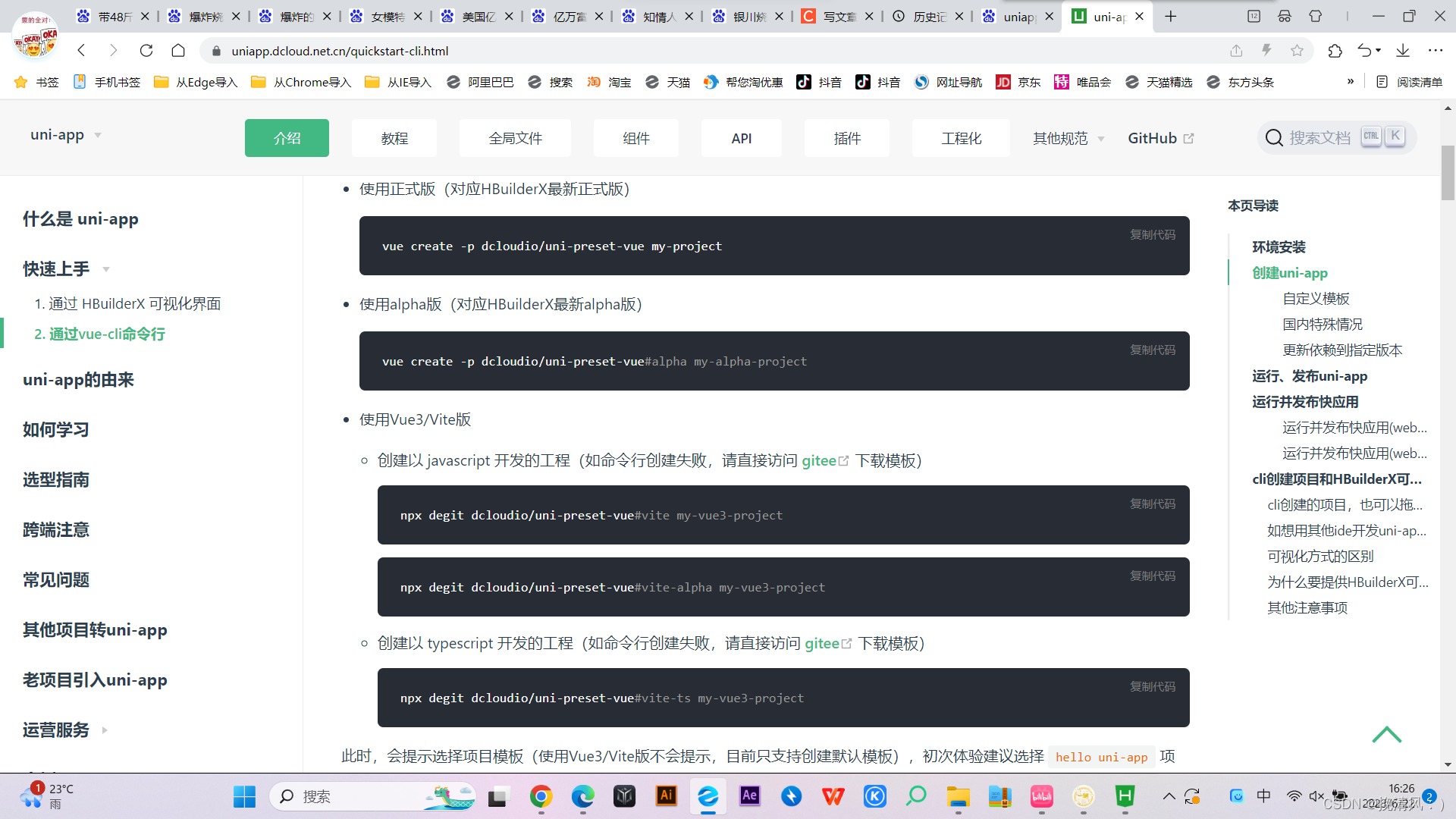Open the 教程 navigation tab
1456x819 pixels.
[394, 138]
